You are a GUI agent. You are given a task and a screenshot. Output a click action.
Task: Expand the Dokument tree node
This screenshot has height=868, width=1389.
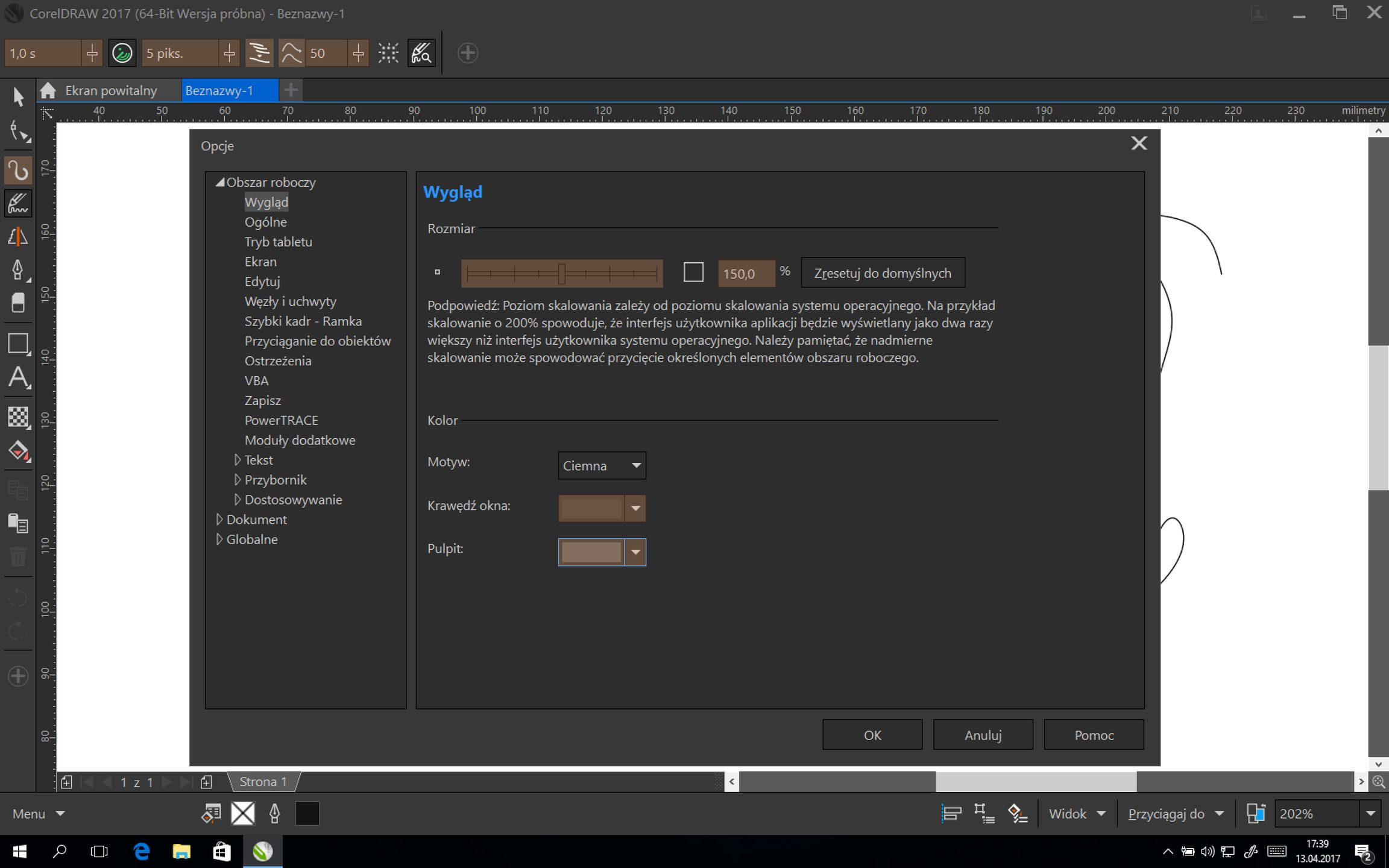pyautogui.click(x=219, y=520)
